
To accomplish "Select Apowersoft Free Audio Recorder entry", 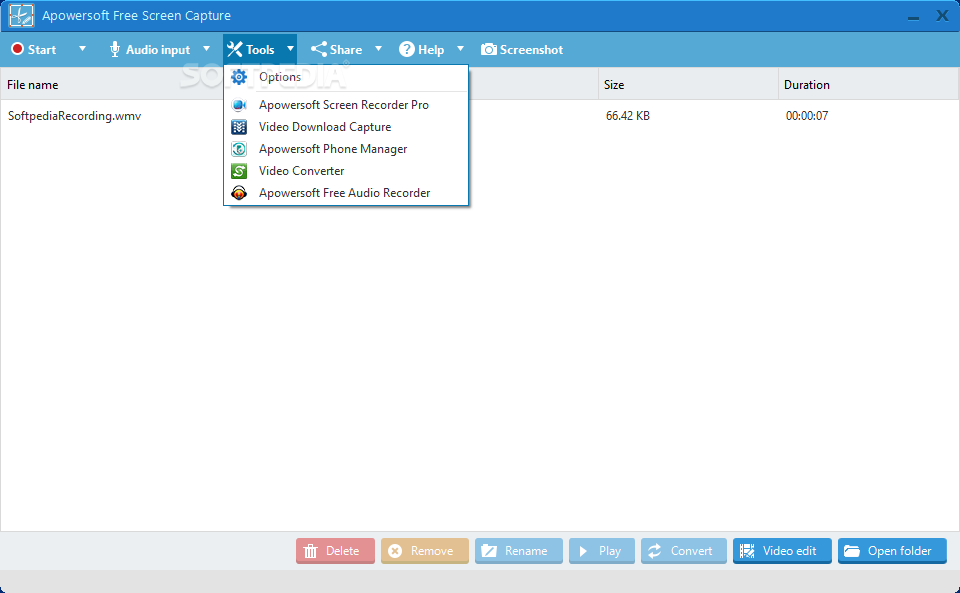I will (x=346, y=193).
